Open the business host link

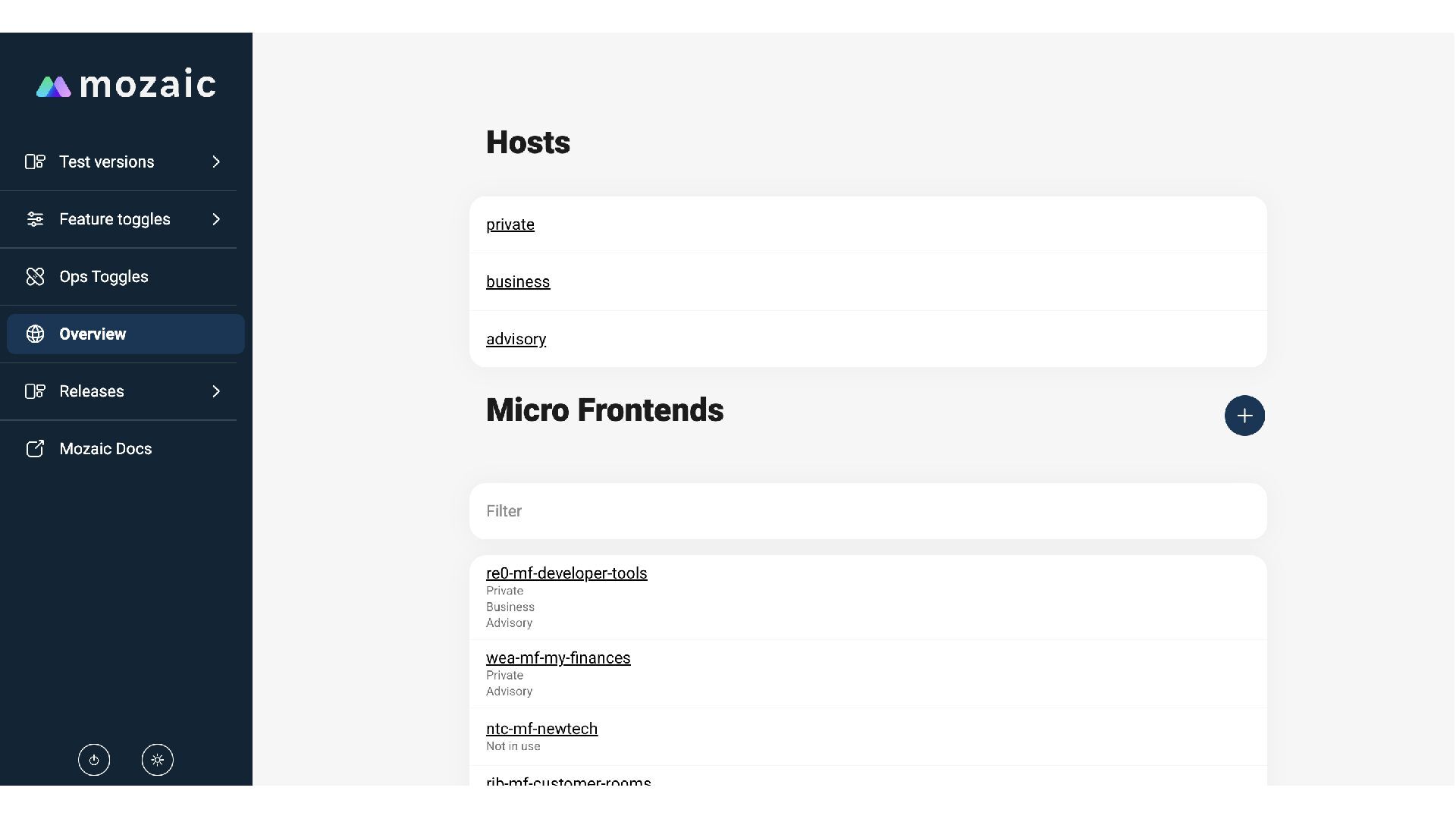[x=518, y=282]
